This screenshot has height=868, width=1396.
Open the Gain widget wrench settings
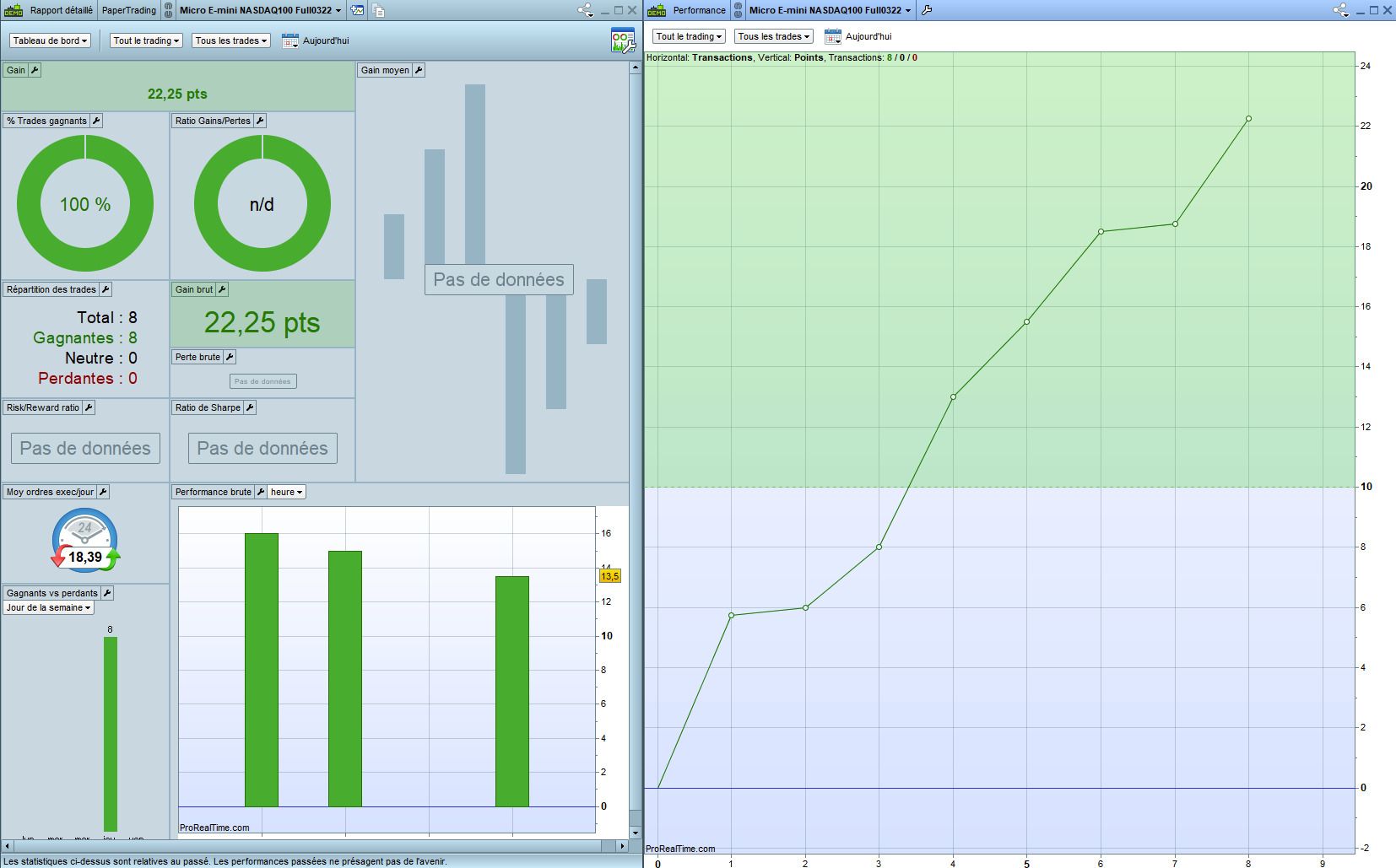35,70
